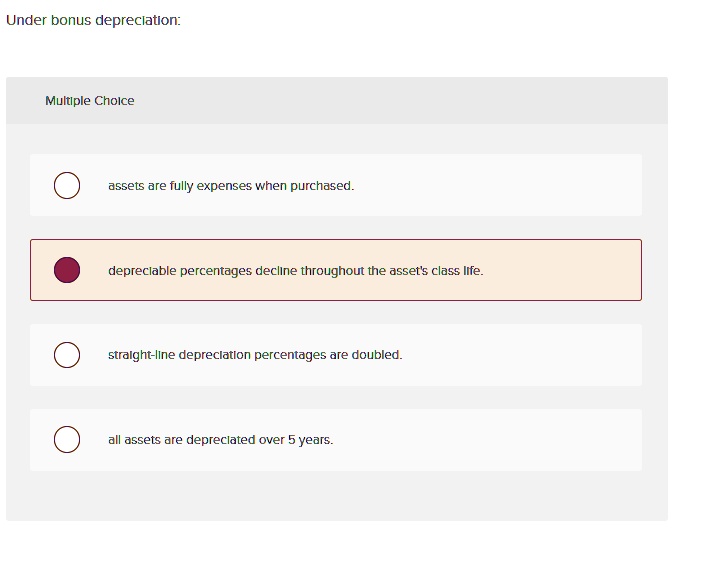The image size is (711, 561).
Task: Click empty gray area below the last option
Action: tap(336, 496)
